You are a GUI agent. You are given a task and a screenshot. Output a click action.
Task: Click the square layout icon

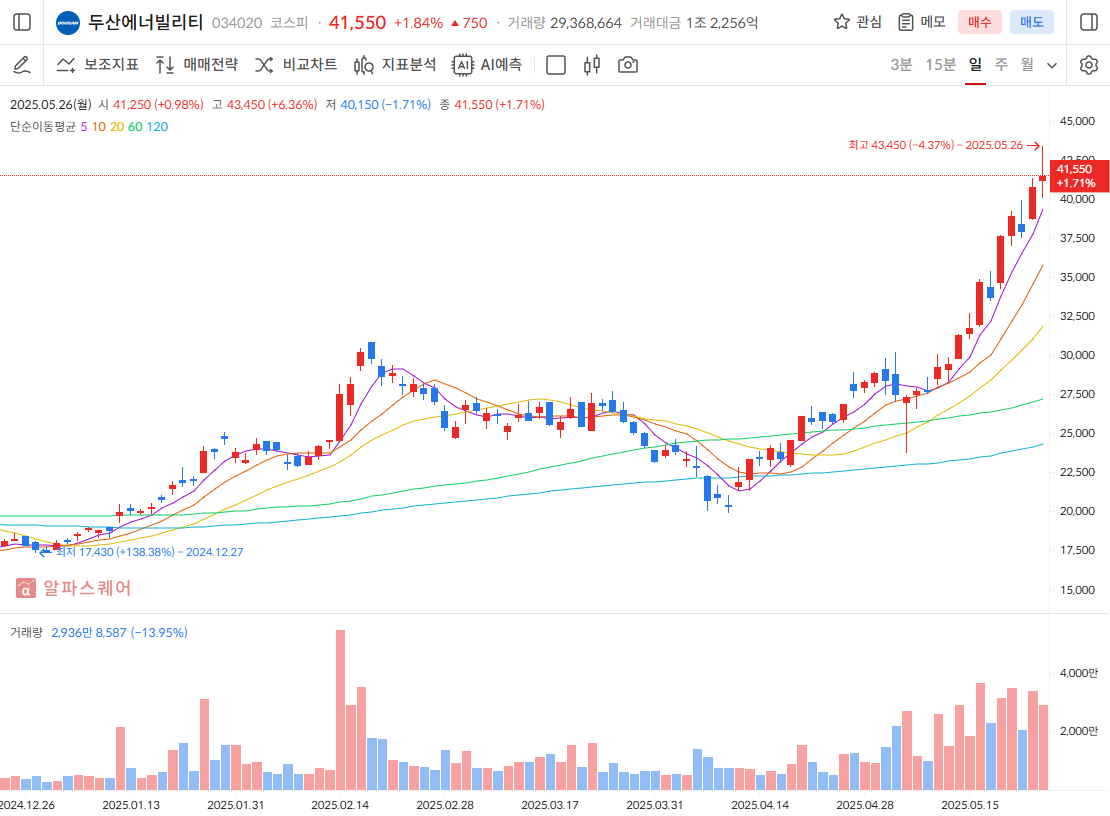(x=556, y=65)
